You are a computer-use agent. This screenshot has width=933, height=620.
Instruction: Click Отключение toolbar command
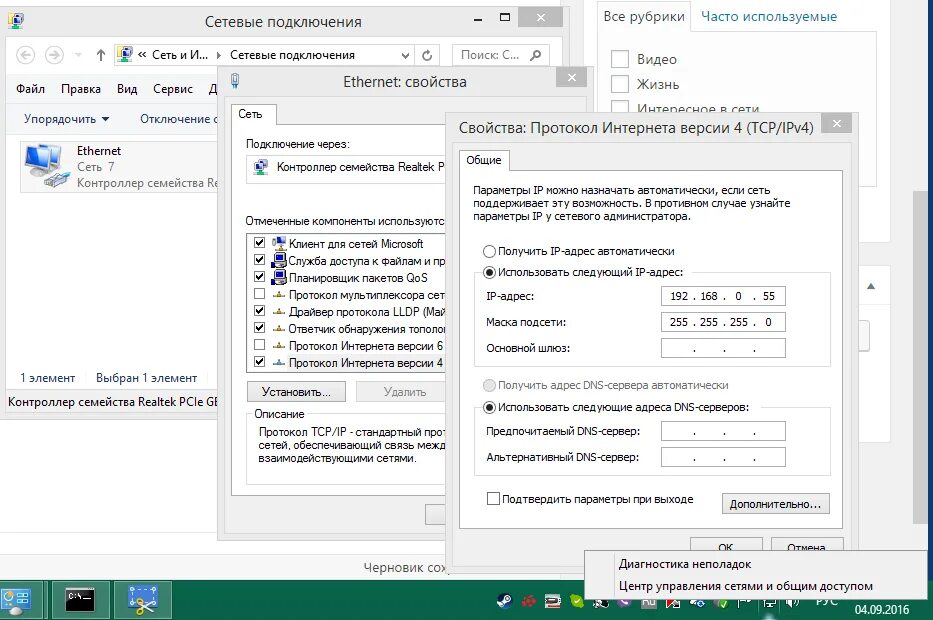click(x=179, y=119)
